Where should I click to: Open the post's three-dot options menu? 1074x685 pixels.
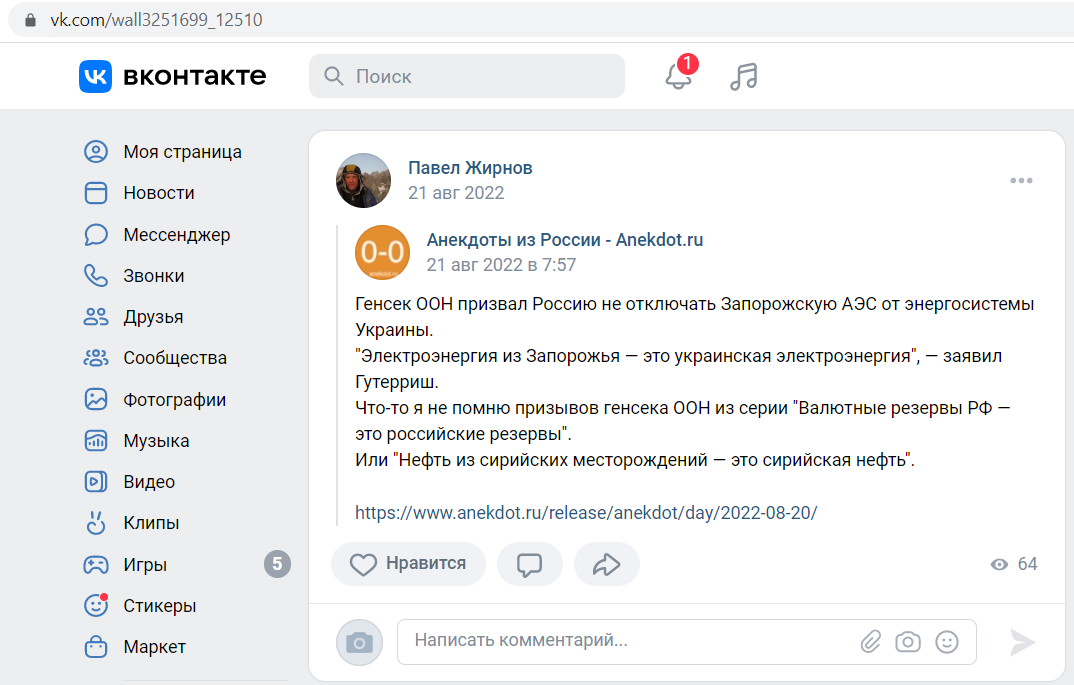[x=1021, y=180]
